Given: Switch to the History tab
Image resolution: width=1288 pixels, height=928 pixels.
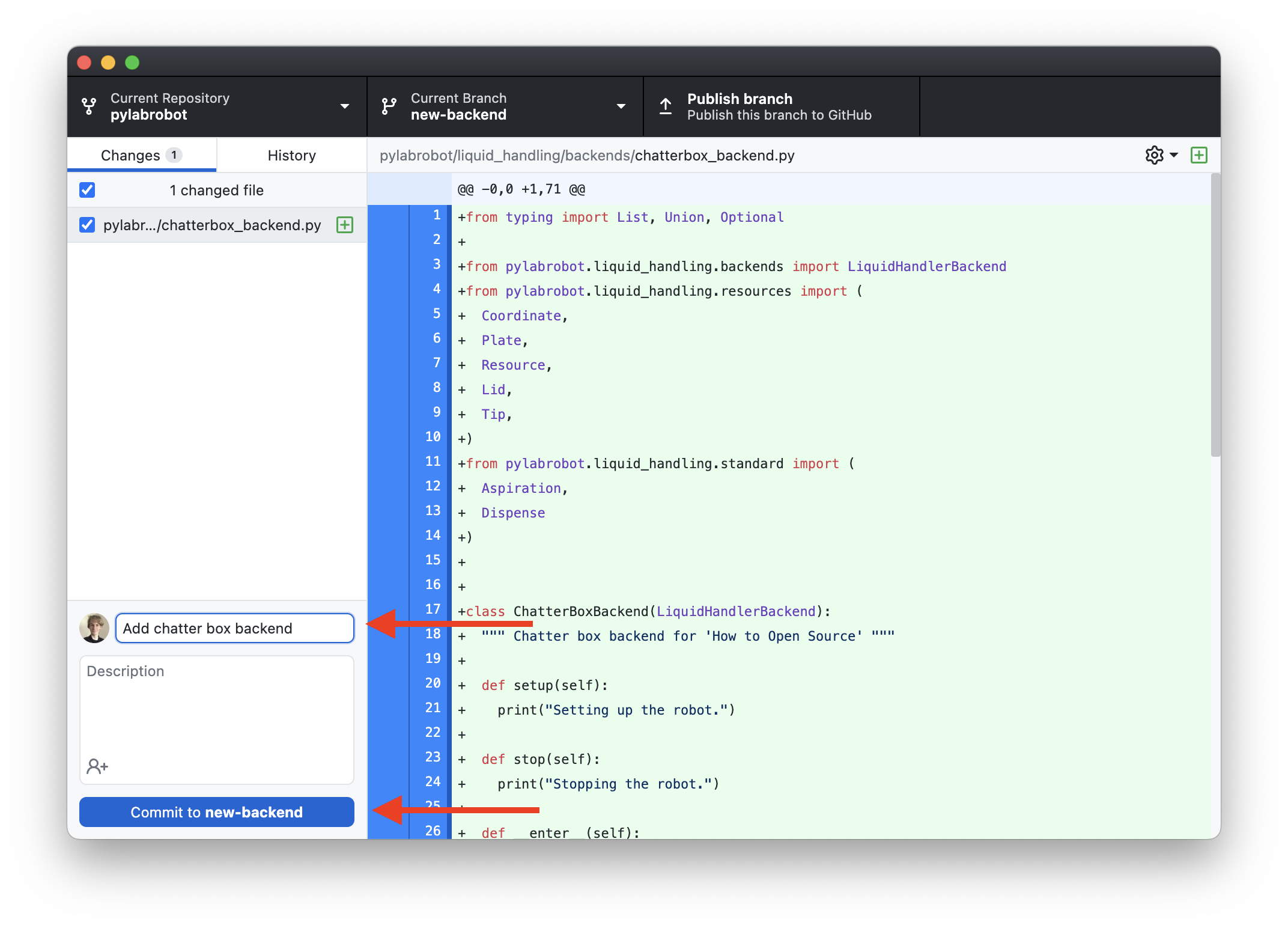Looking at the screenshot, I should click(291, 155).
